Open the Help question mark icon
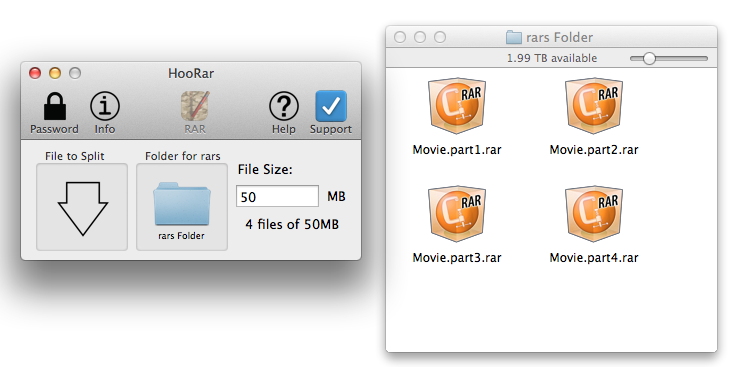This screenshot has height=367, width=738. 283,106
